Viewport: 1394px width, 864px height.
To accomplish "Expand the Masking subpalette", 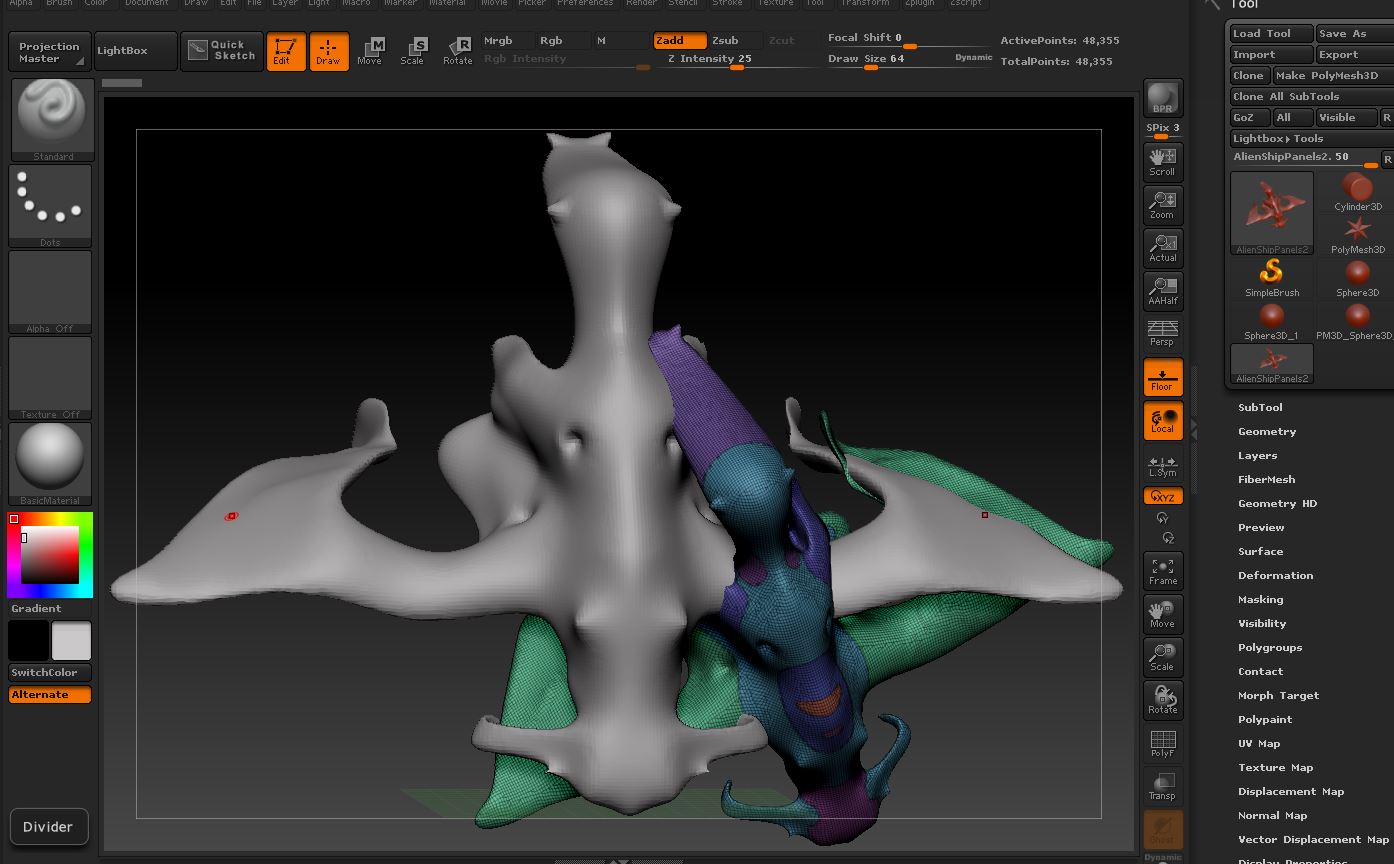I will [x=1261, y=599].
